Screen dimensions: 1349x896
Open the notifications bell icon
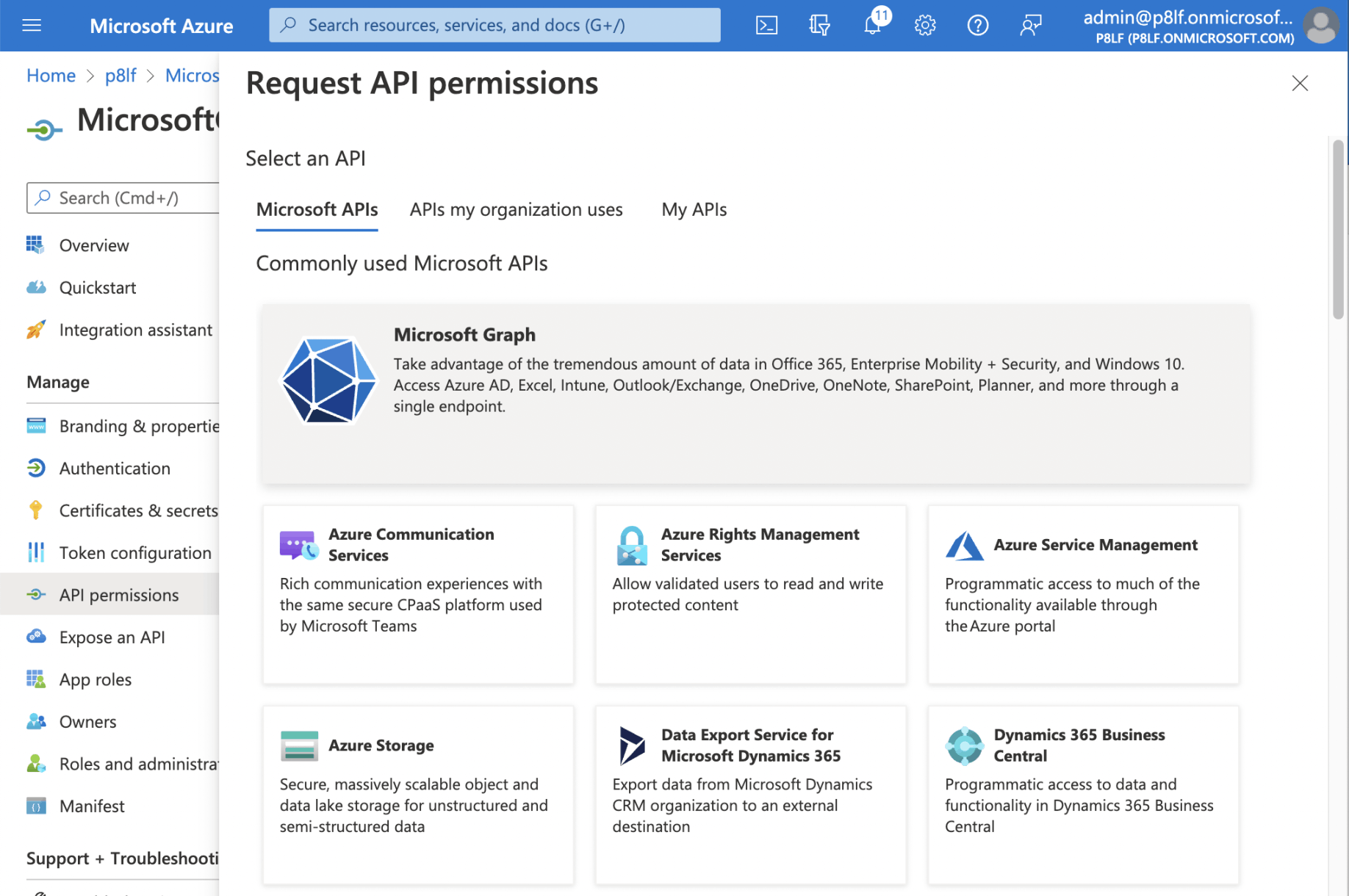click(872, 26)
